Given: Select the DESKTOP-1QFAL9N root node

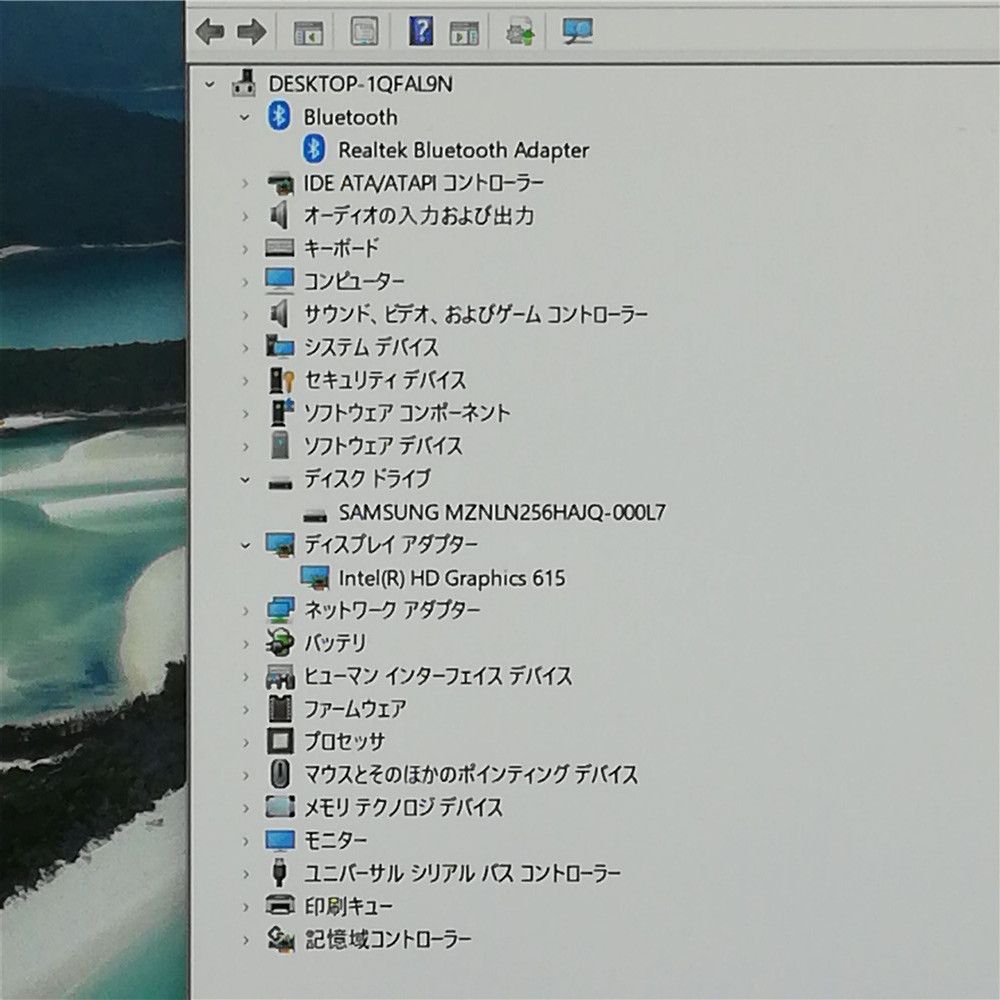Looking at the screenshot, I should (360, 84).
